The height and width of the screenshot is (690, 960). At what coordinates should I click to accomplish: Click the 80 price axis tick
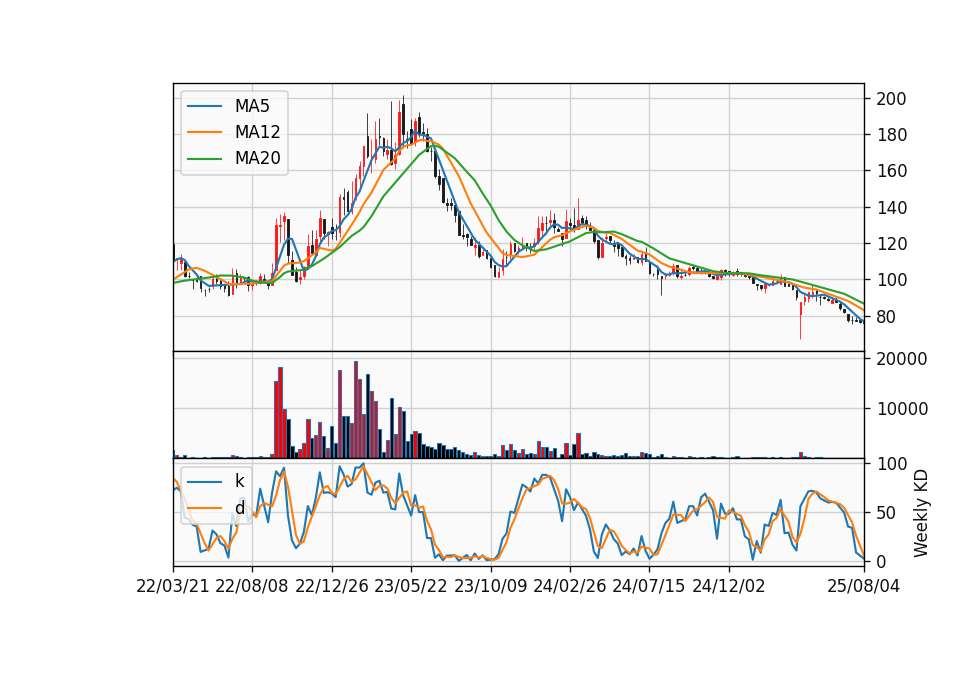[x=887, y=317]
